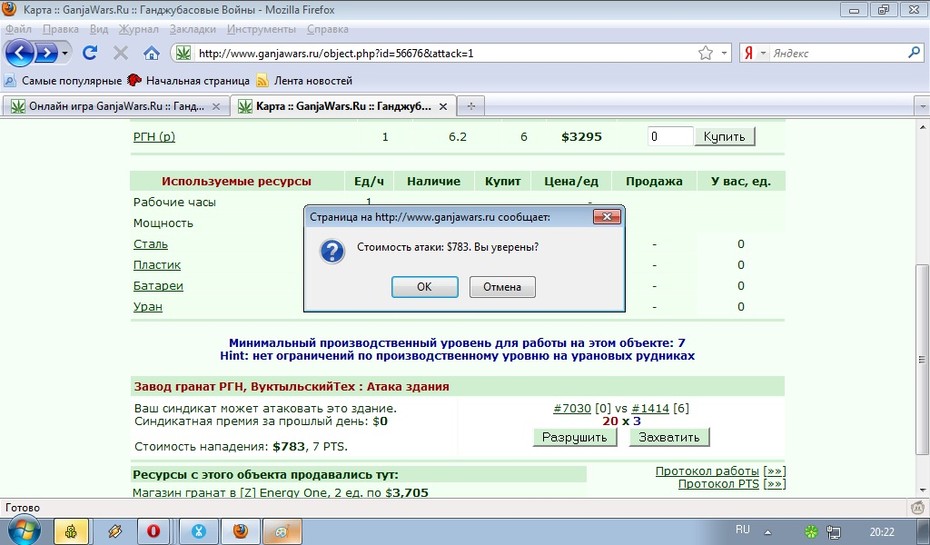Open syndicate #1414 link
The height and width of the screenshot is (545, 930).
(650, 409)
